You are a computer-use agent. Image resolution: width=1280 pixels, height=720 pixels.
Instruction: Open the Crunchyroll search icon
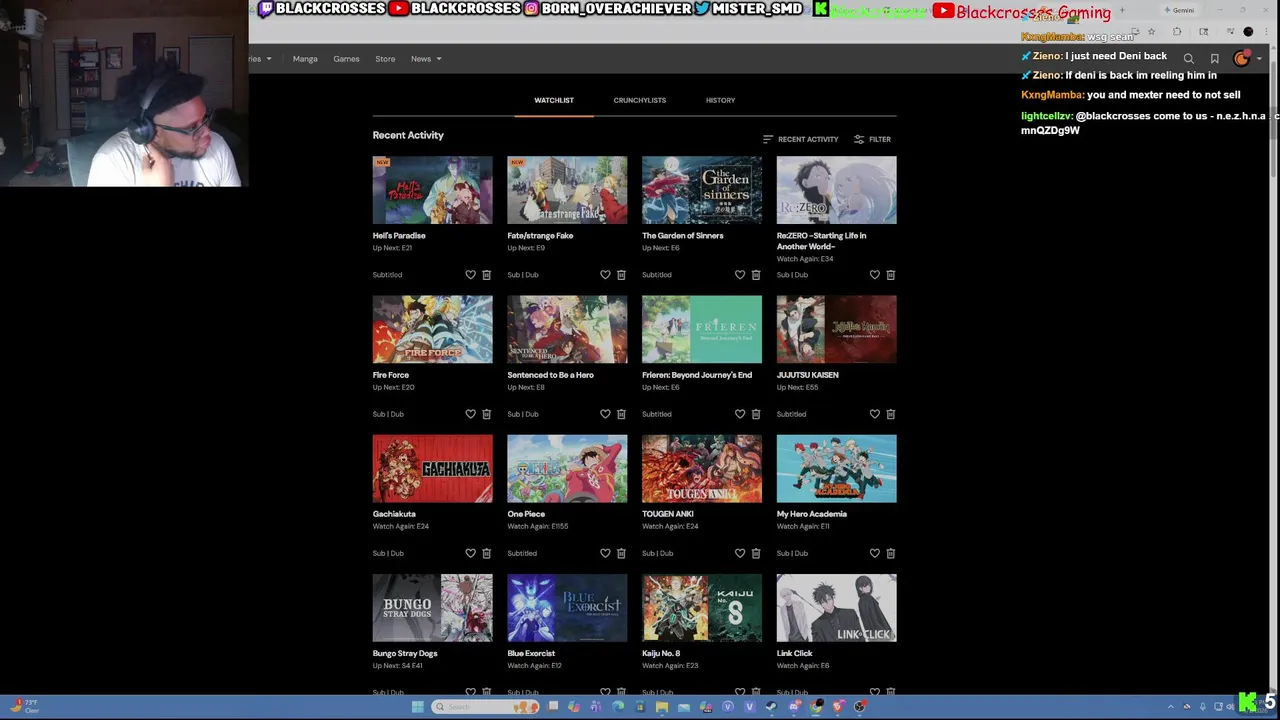click(x=1188, y=59)
